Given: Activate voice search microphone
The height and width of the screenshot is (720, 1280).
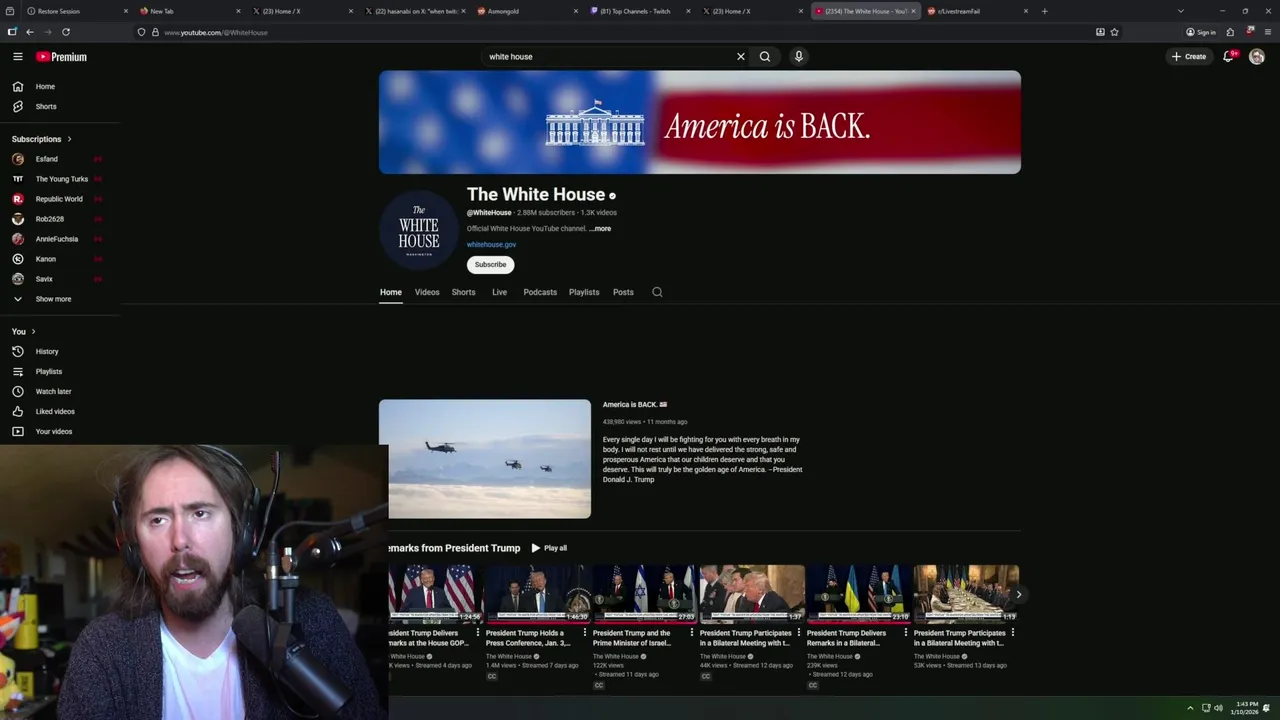Looking at the screenshot, I should [798, 57].
